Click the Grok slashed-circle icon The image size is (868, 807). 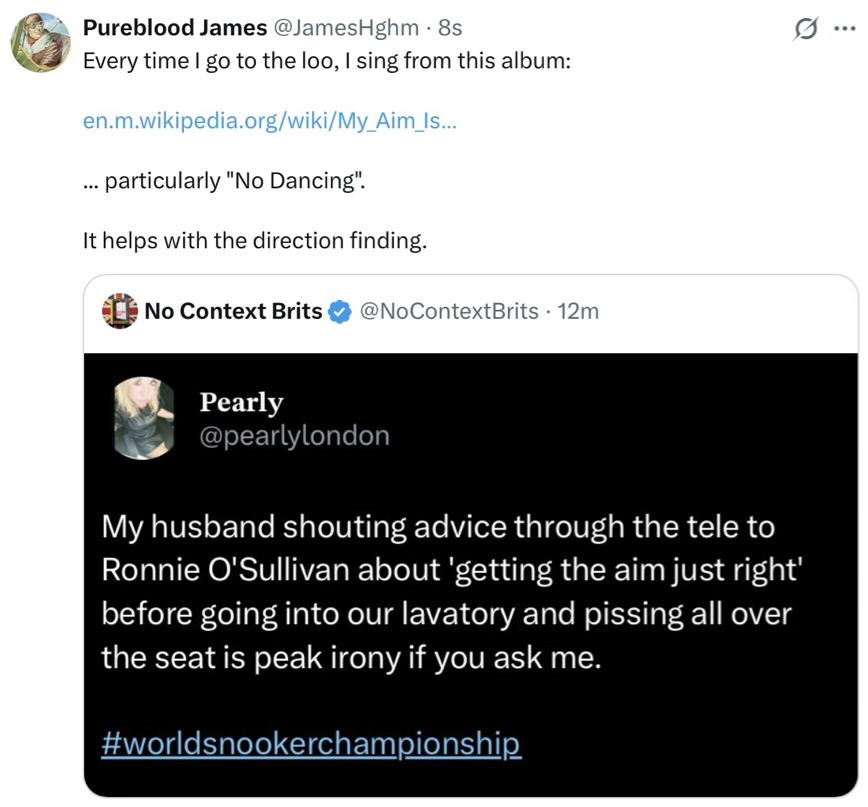pyautogui.click(x=805, y=28)
